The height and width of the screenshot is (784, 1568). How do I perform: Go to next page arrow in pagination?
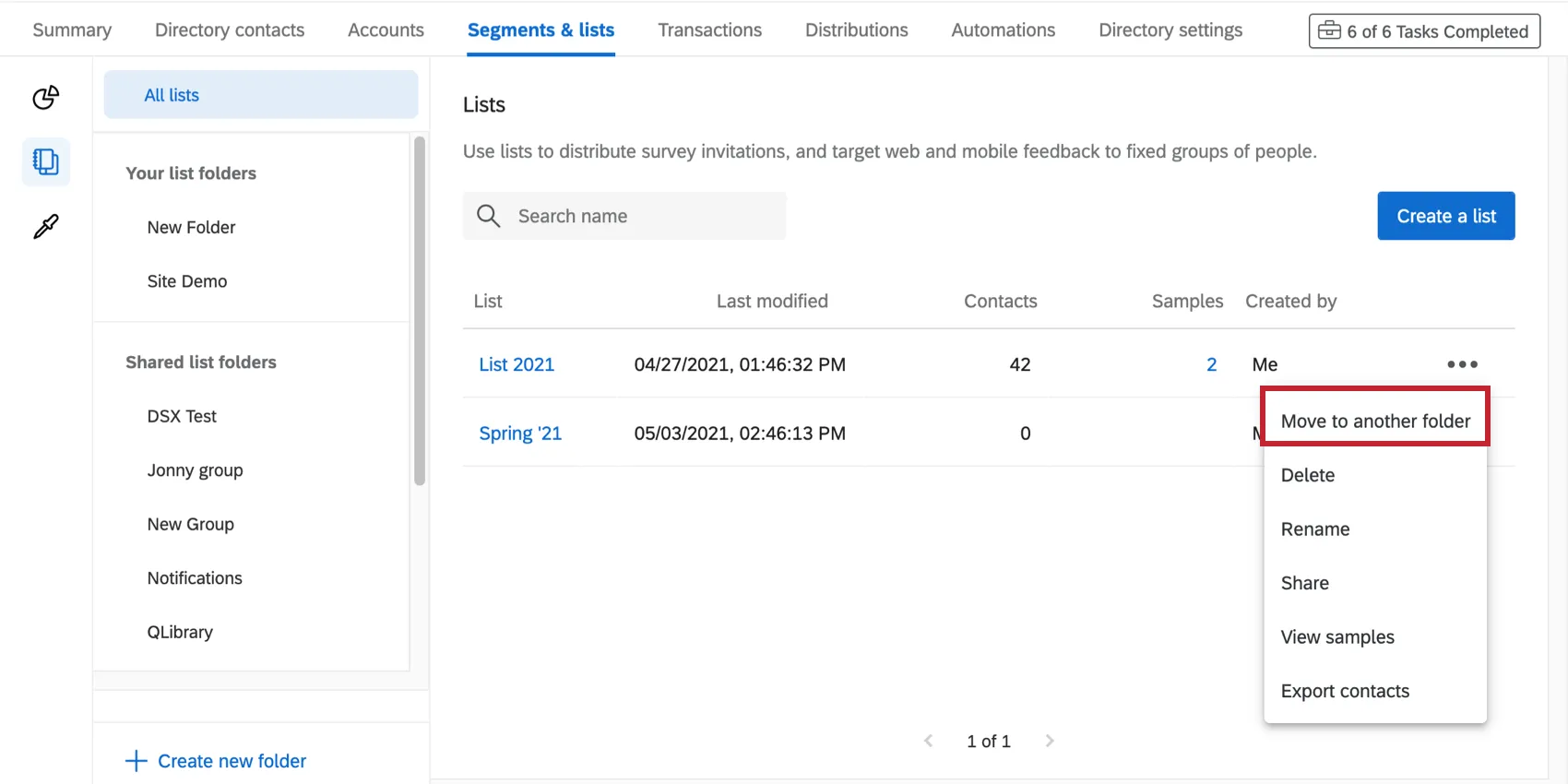pos(1050,741)
